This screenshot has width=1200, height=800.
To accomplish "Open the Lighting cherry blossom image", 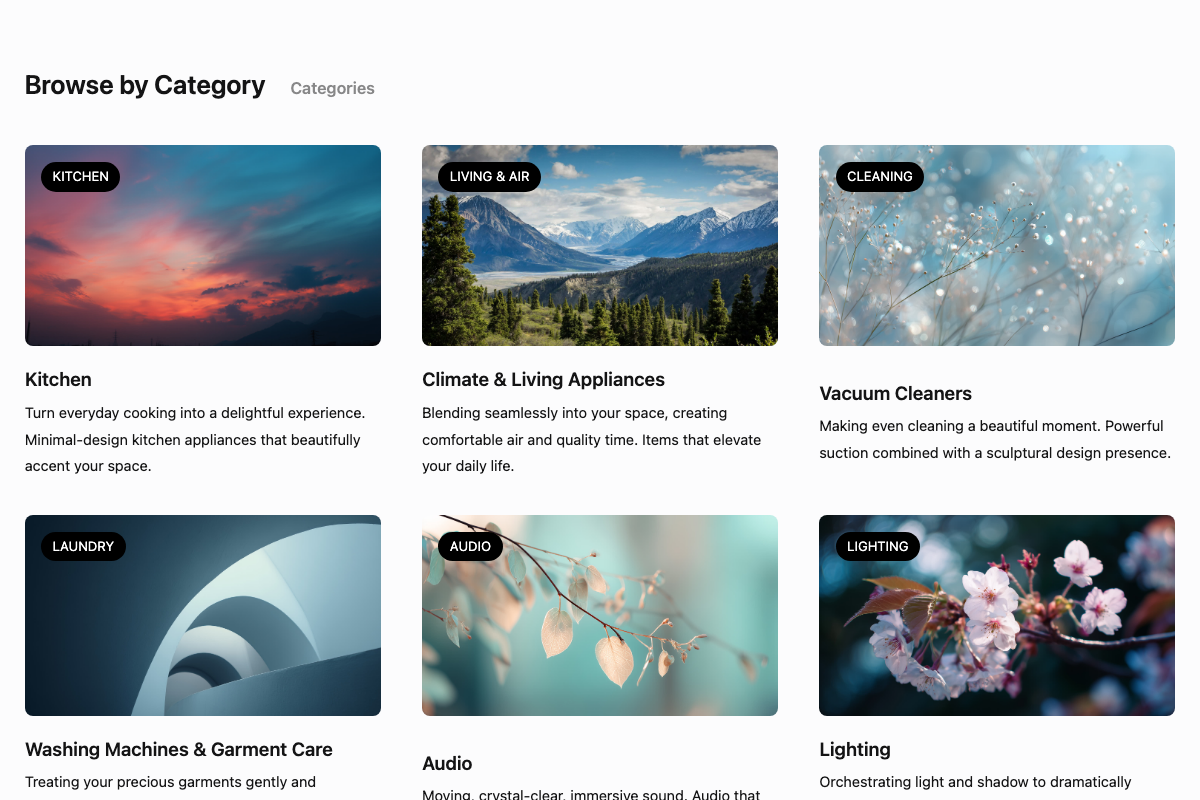I will click(x=997, y=615).
